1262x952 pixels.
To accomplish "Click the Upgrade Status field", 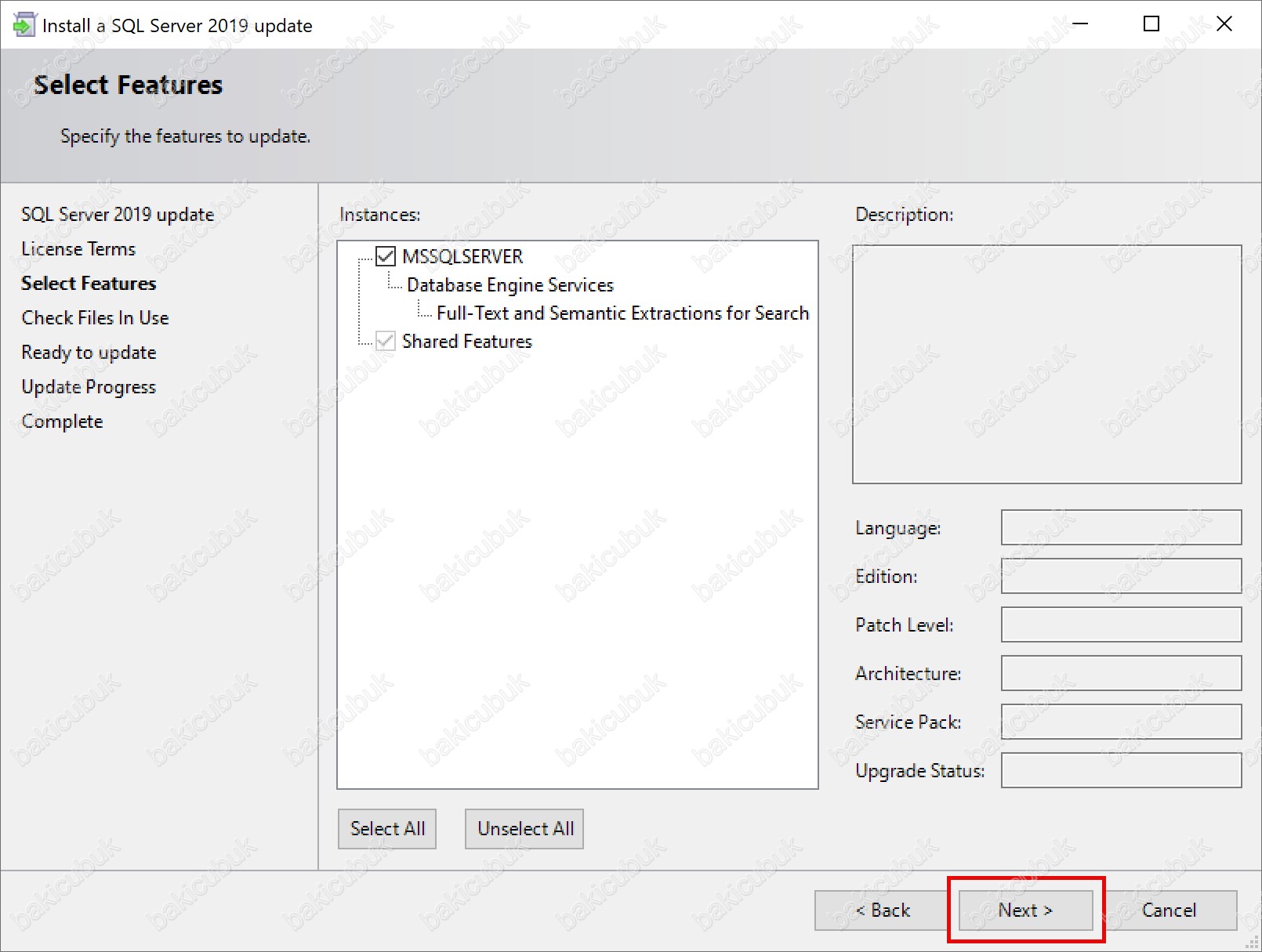I will [x=1121, y=770].
